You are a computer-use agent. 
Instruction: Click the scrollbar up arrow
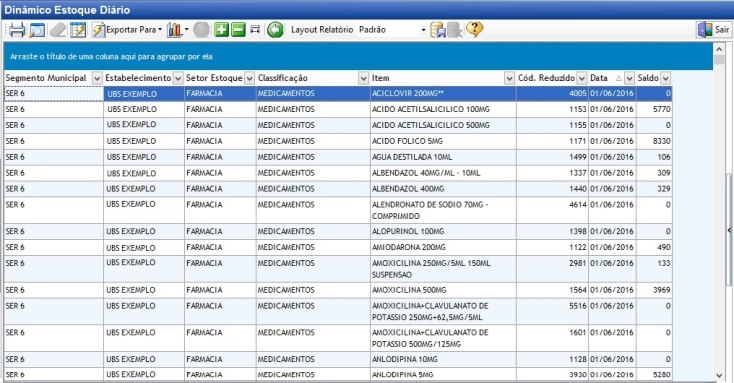coord(719,49)
